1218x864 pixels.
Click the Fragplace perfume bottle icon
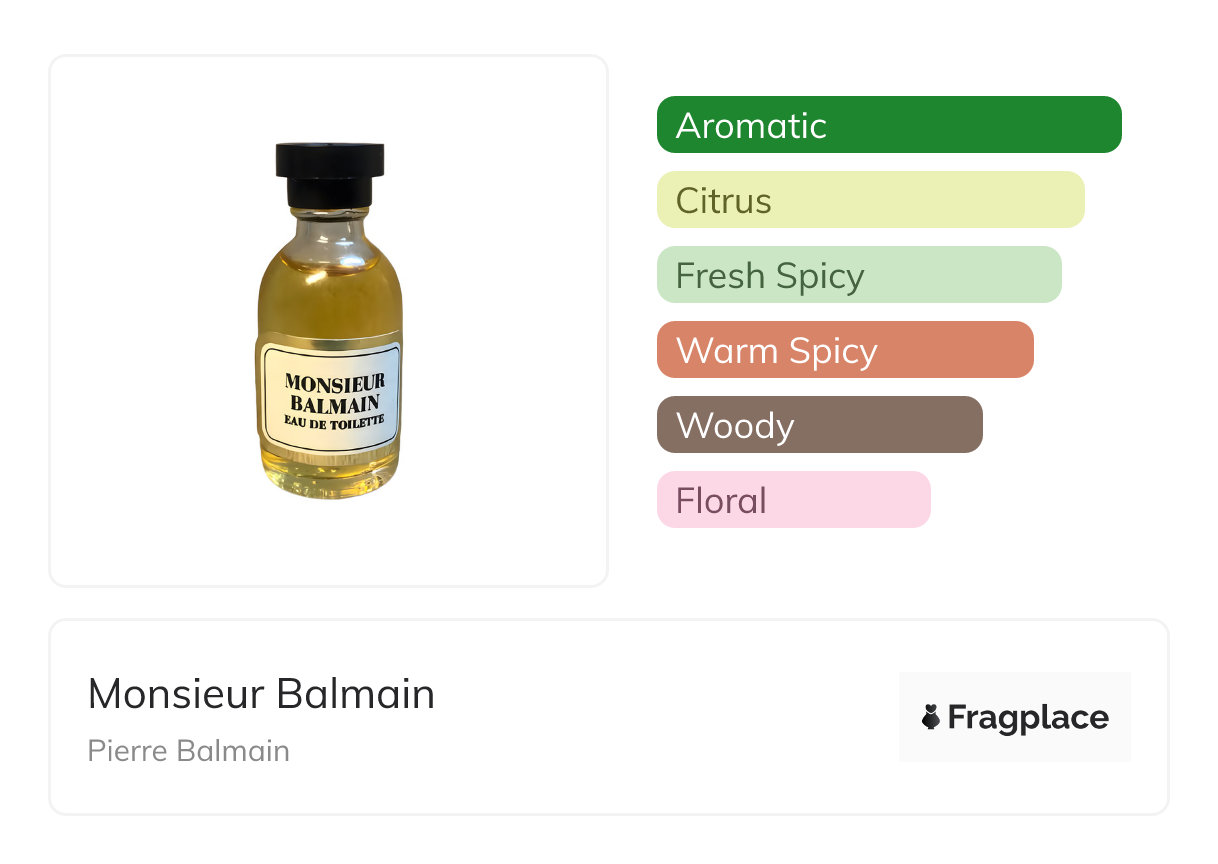coord(931,717)
